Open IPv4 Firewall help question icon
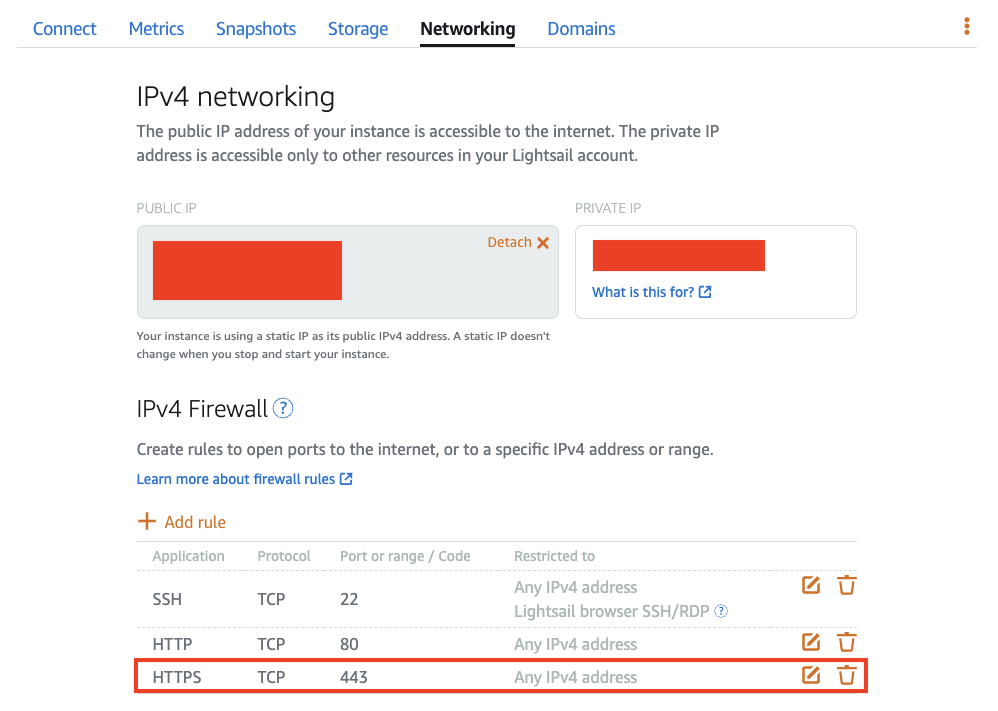Image resolution: width=998 pixels, height=711 pixels. pyautogui.click(x=283, y=408)
